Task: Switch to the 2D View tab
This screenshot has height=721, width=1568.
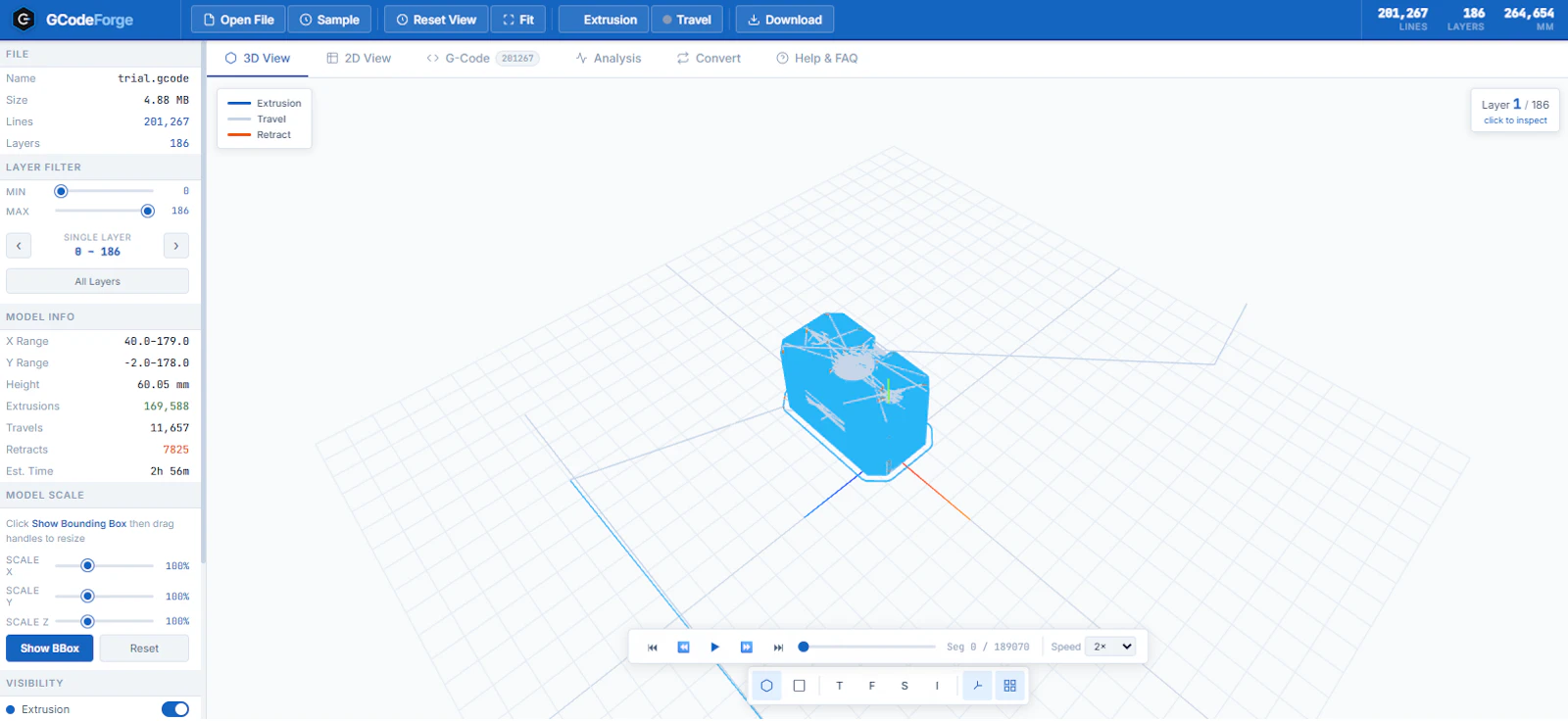Action: coord(359,59)
